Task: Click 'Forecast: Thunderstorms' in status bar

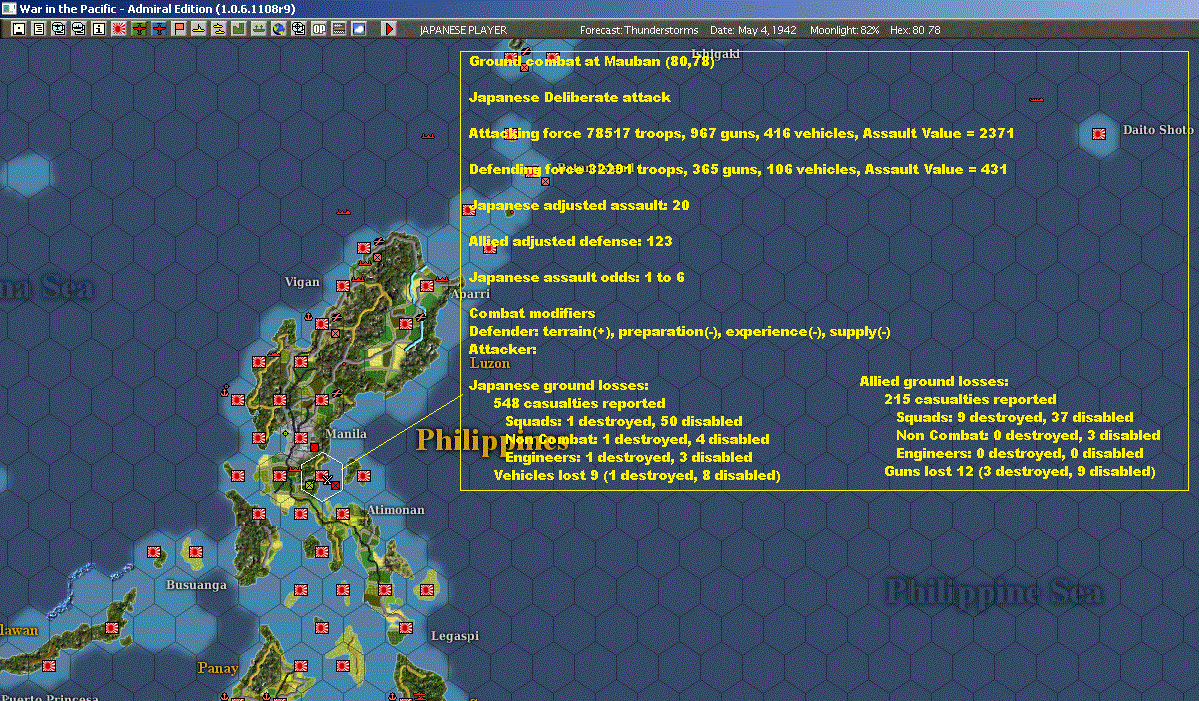Action: (639, 30)
